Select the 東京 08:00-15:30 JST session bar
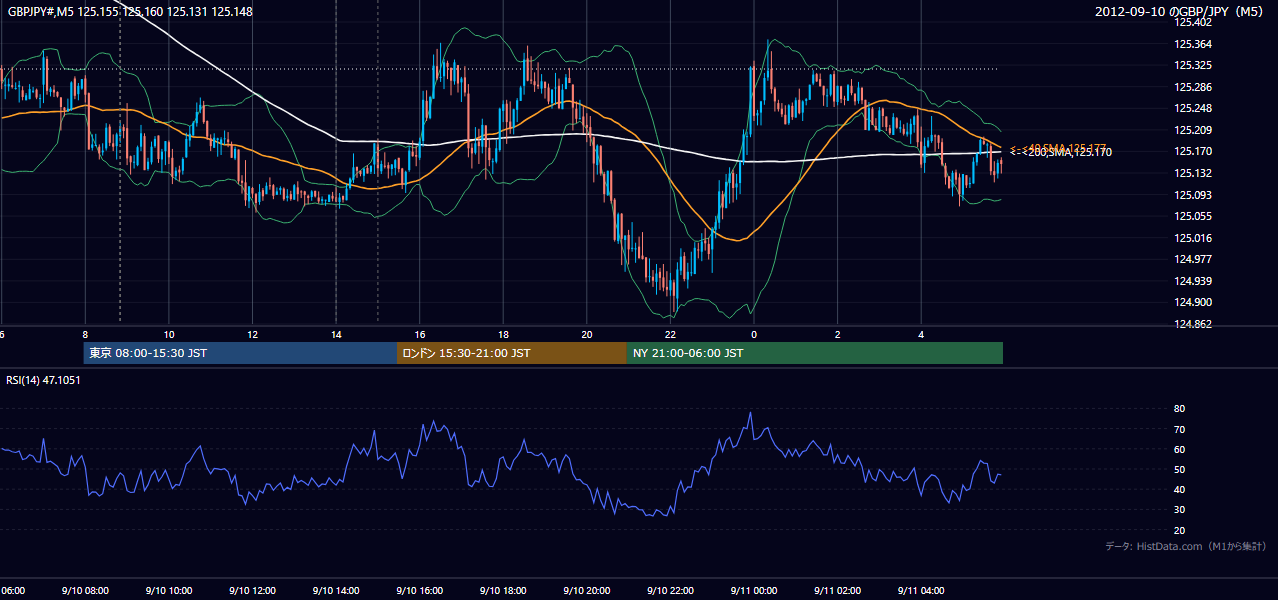Image resolution: width=1278 pixels, height=600 pixels. point(240,353)
